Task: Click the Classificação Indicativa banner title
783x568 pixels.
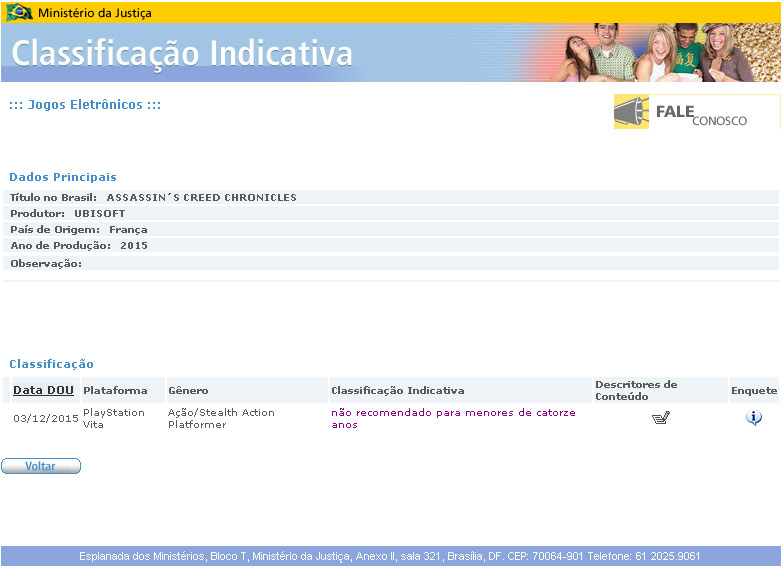Action: pos(182,53)
